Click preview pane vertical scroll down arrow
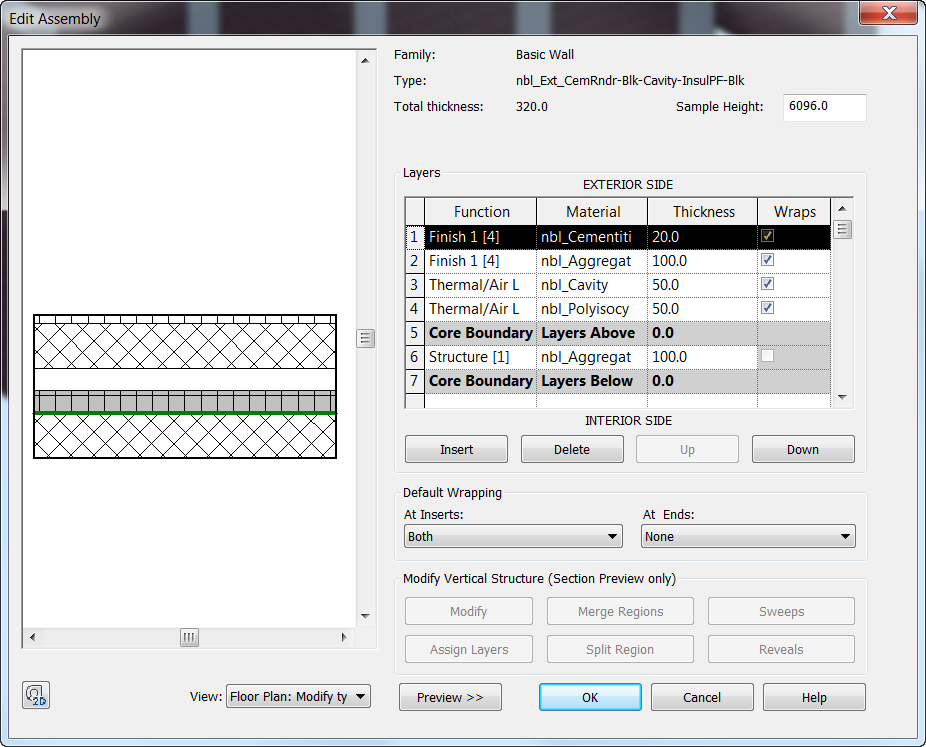This screenshot has width=926, height=747. pyautogui.click(x=365, y=616)
